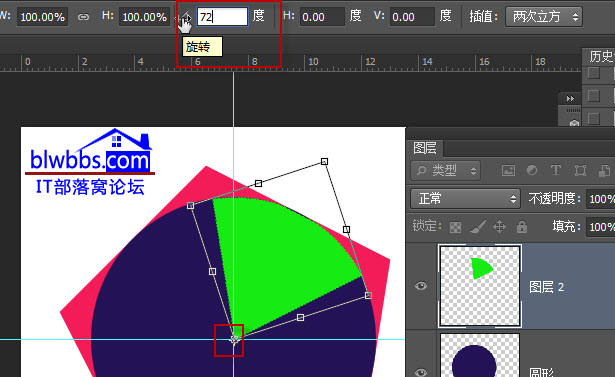Lock transparent pixels with the checkerboard icon
This screenshot has width=615, height=377.
[455, 227]
